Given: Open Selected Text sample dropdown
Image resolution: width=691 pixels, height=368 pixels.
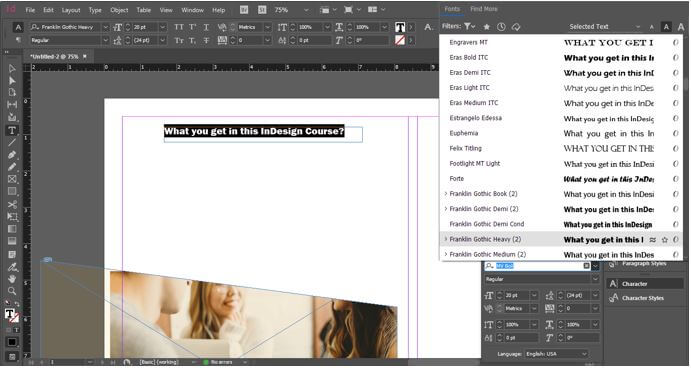Looking at the screenshot, I should [x=638, y=27].
